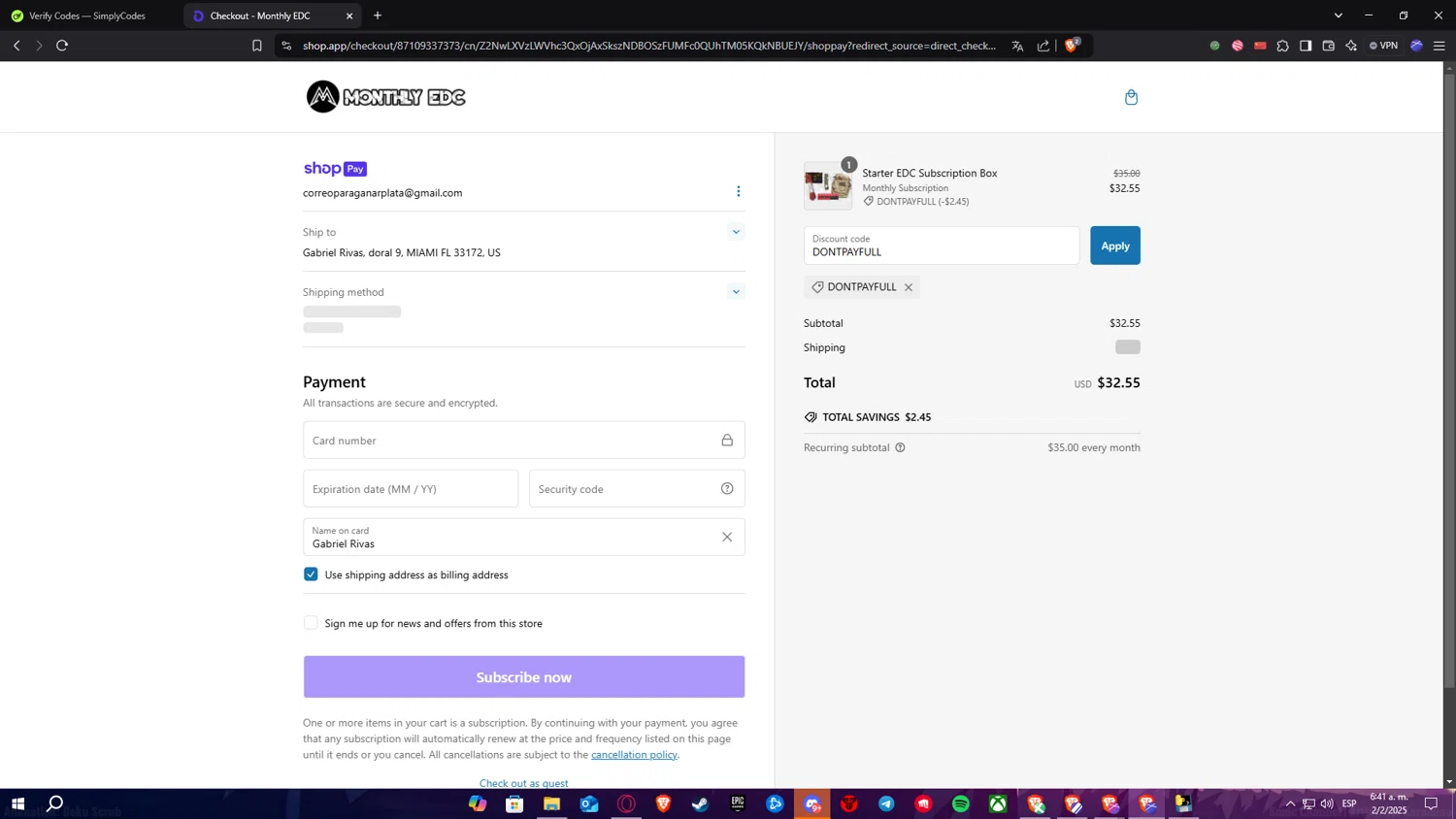Screen dimensions: 1456x819
Task: Bookmark this page
Action: click(257, 46)
